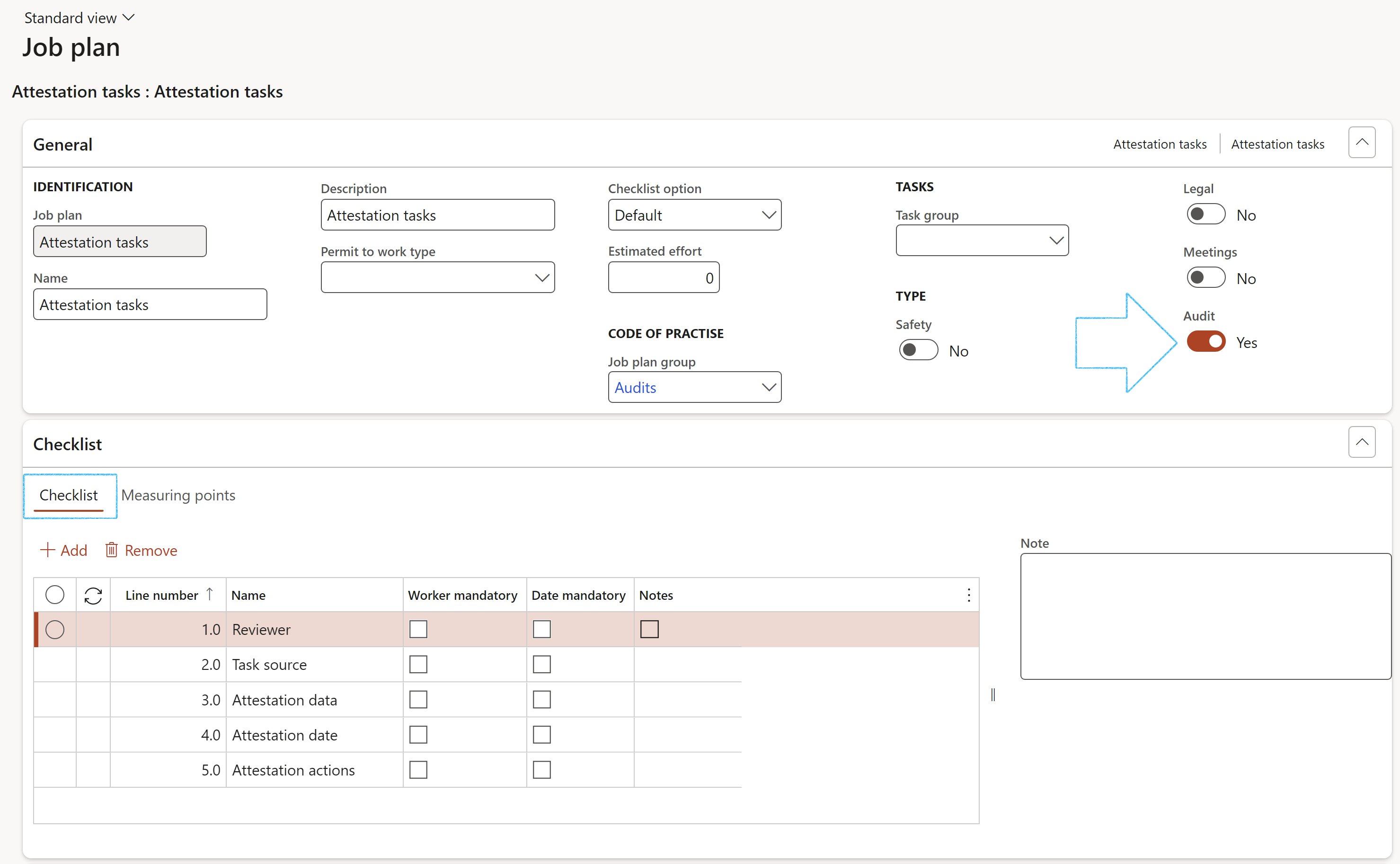Image resolution: width=1400 pixels, height=864 pixels.
Task: Switch to the Checklist tab
Action: (x=69, y=495)
